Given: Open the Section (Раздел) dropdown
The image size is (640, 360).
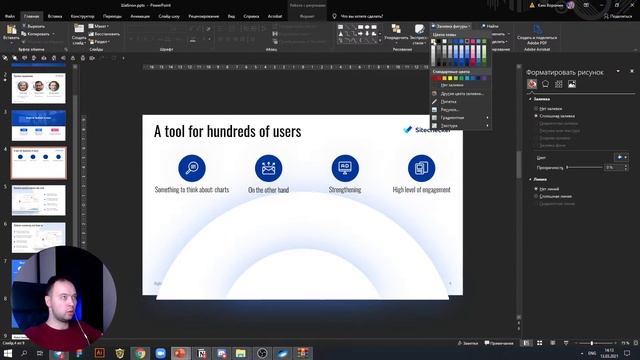Looking at the screenshot, I should pos(100,42).
